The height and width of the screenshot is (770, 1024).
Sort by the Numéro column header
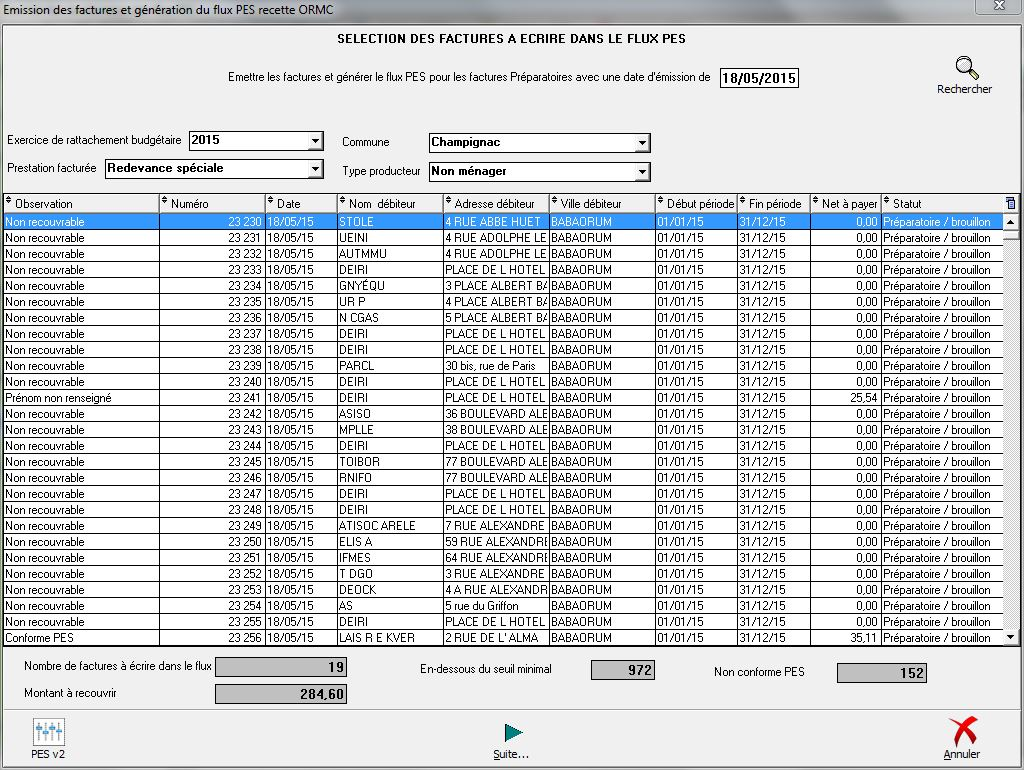click(212, 204)
